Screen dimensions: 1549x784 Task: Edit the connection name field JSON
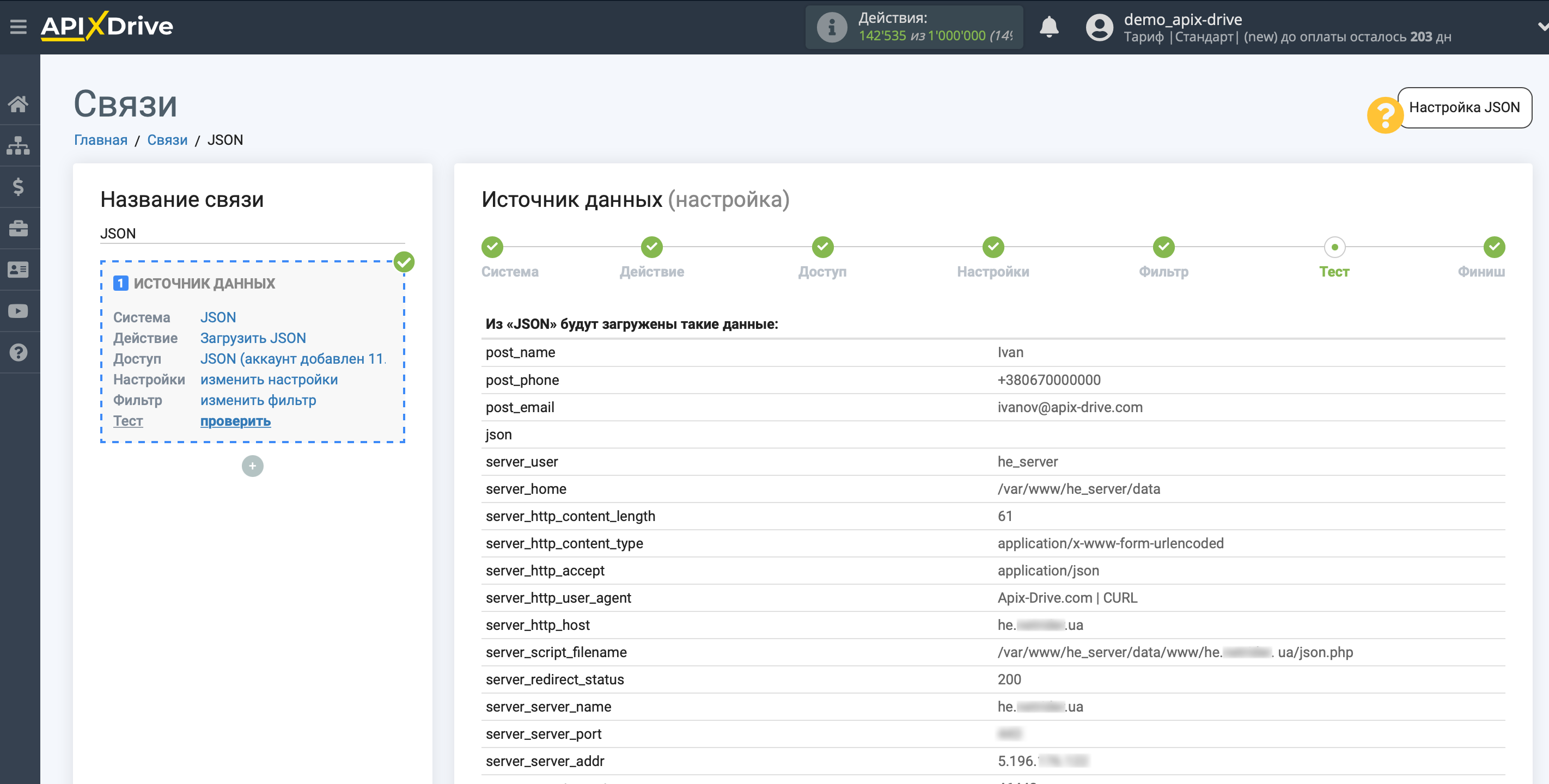coord(253,233)
